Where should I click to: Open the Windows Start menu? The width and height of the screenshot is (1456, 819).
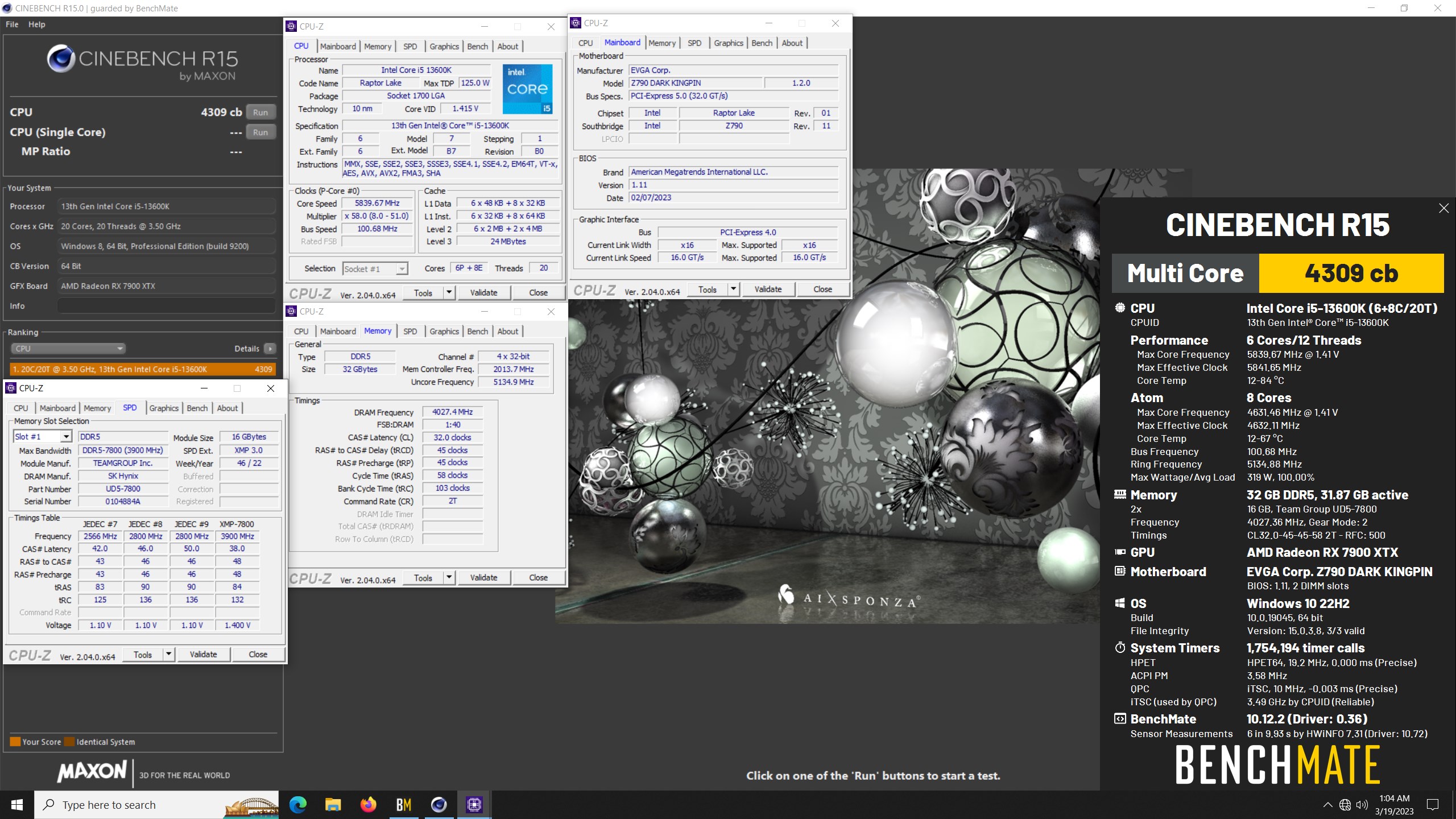[x=17, y=805]
